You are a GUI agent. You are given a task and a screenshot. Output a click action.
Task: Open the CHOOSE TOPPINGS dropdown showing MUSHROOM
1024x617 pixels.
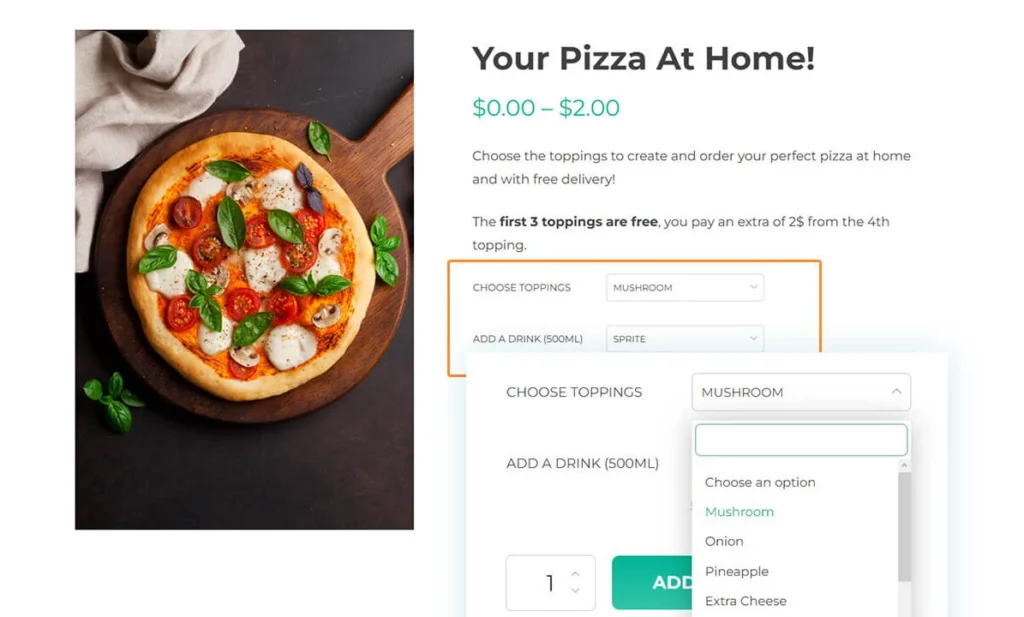click(x=684, y=287)
